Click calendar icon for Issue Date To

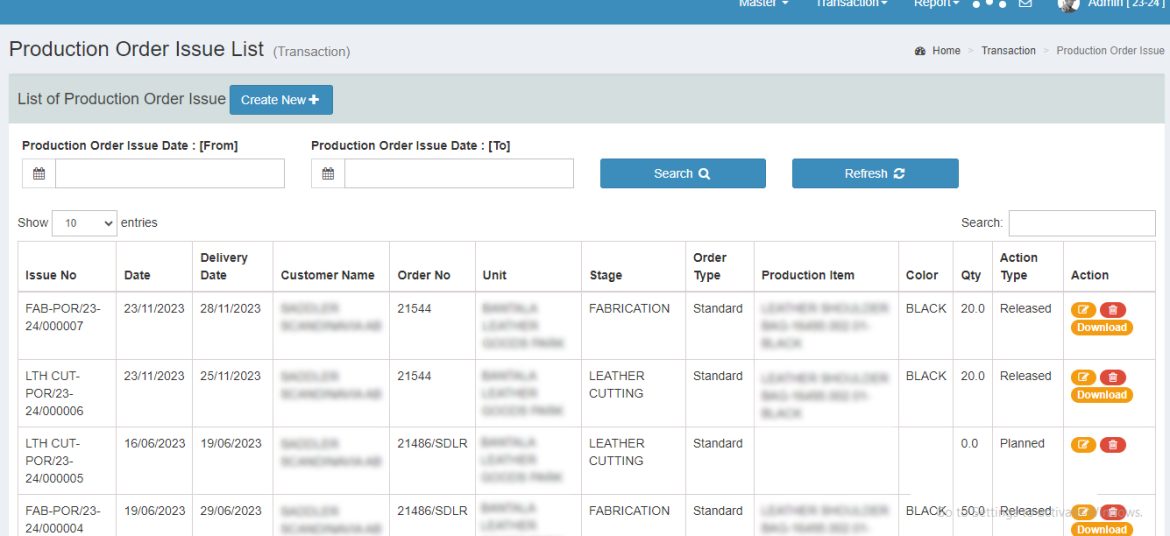328,174
